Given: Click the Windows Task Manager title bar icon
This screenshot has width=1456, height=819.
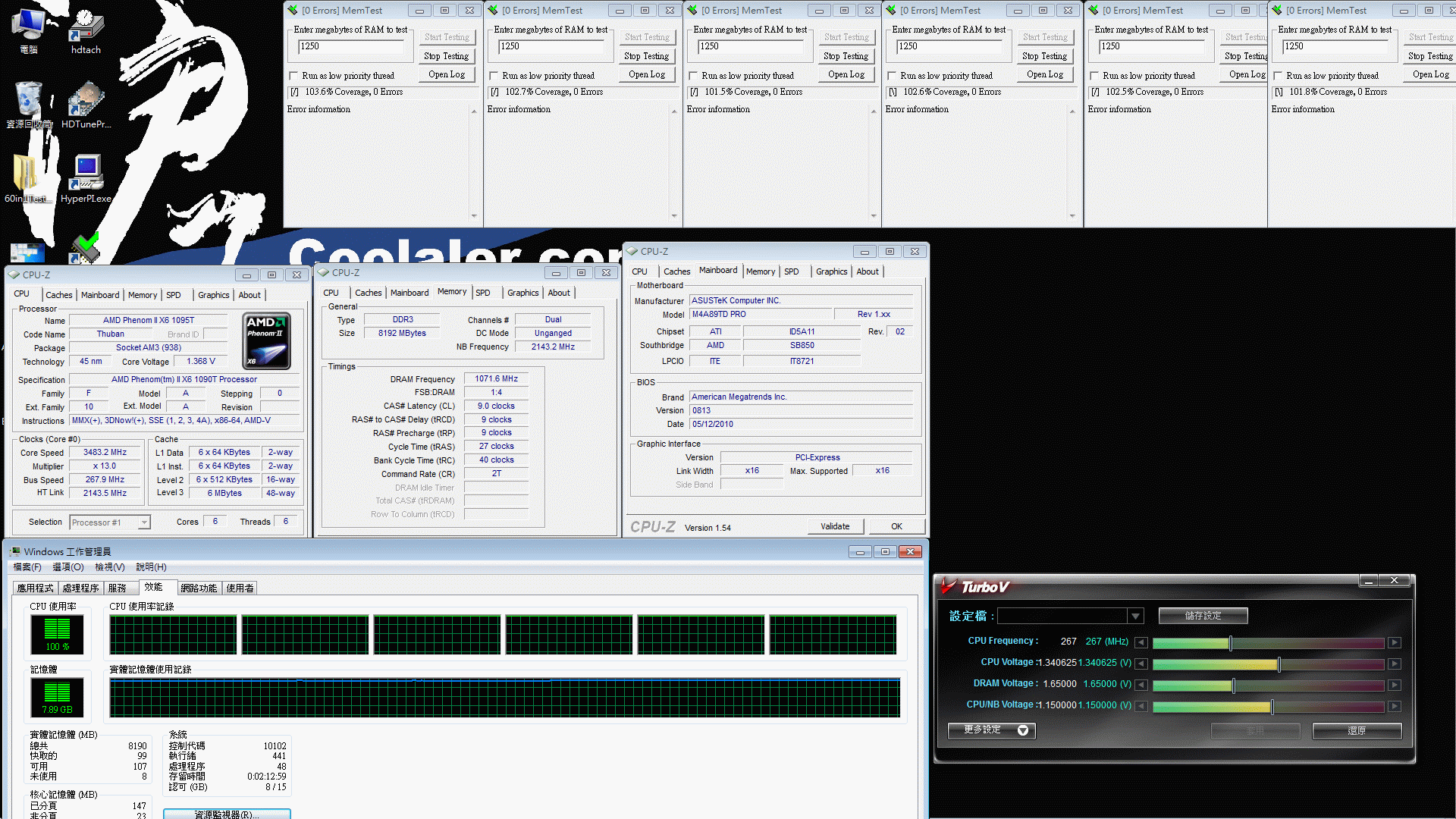Looking at the screenshot, I should point(14,551).
